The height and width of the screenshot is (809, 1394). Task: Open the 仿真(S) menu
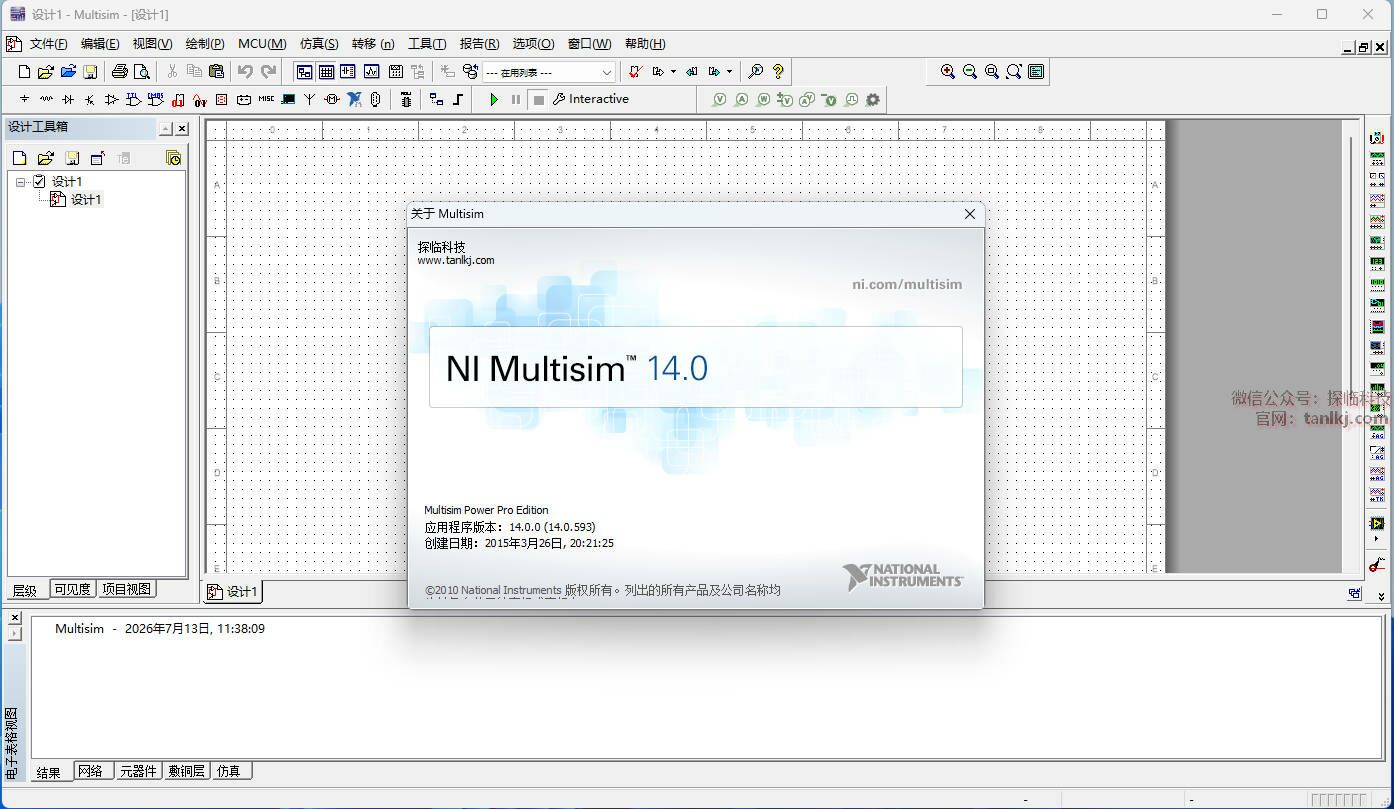point(319,44)
